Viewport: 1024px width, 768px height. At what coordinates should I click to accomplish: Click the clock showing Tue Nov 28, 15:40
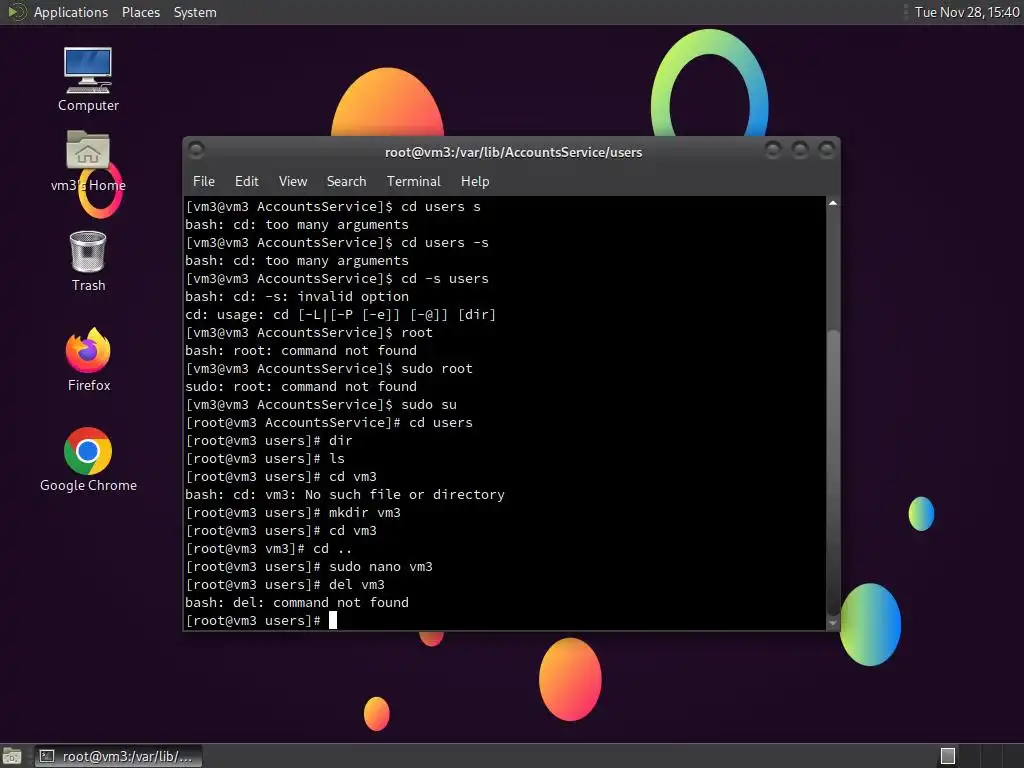click(967, 12)
